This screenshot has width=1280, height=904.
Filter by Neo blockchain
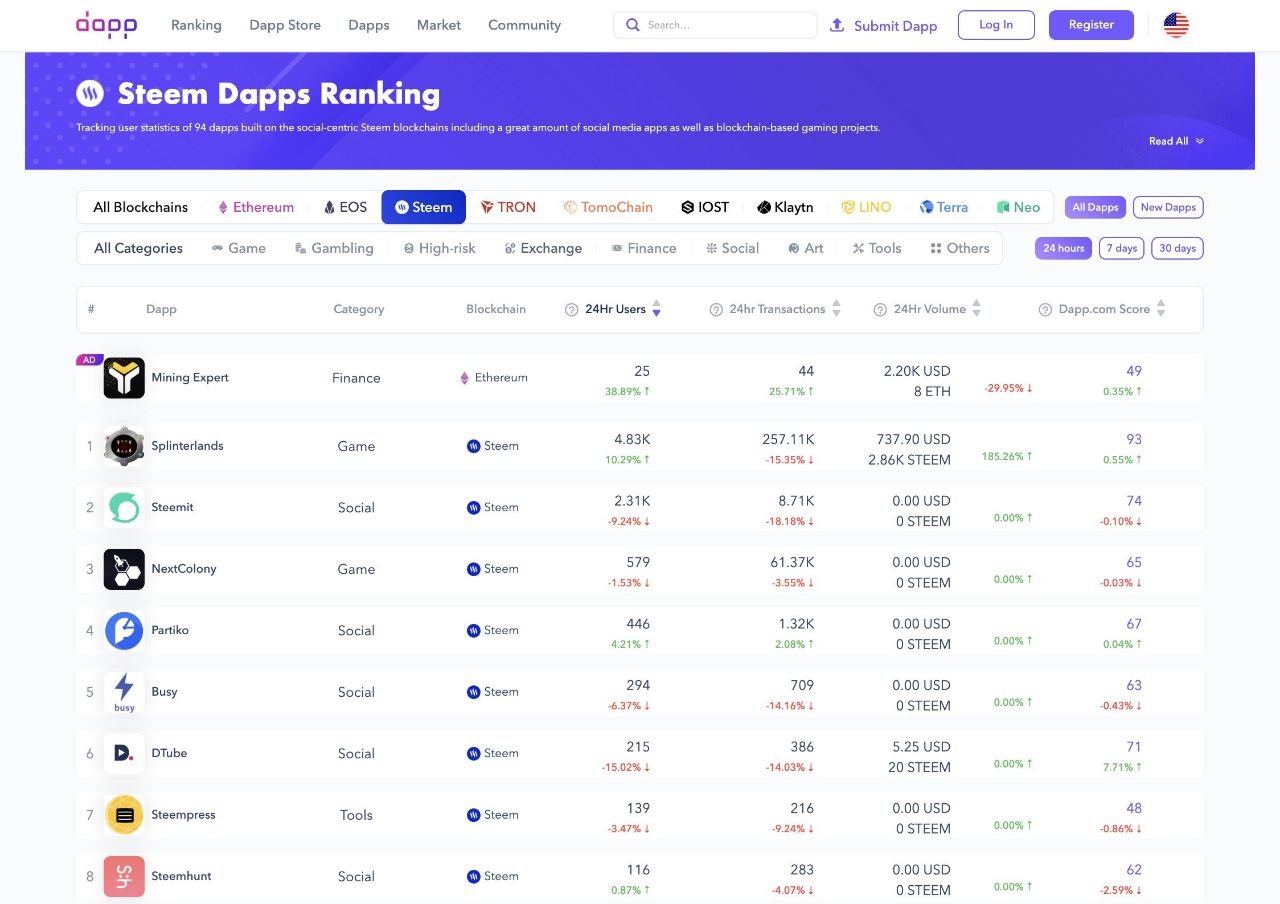(1018, 207)
